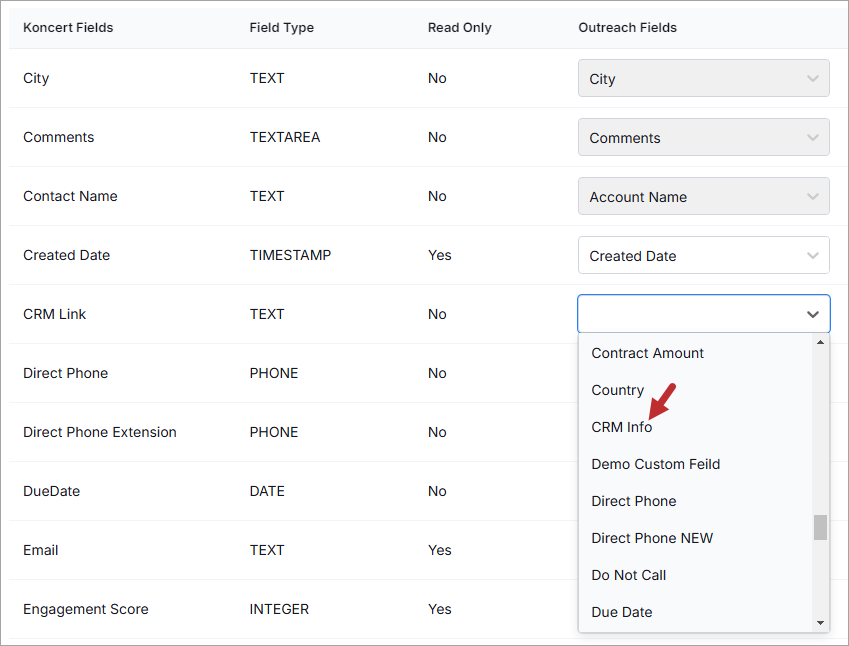849x646 pixels.
Task: Select Do Not Call option
Action: tap(629, 575)
